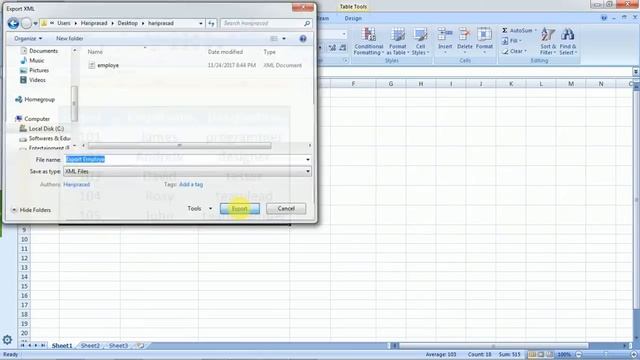Viewport: 640px width, 360px height.
Task: Adjust the Excel zoom slider
Action: pyautogui.click(x=606, y=355)
